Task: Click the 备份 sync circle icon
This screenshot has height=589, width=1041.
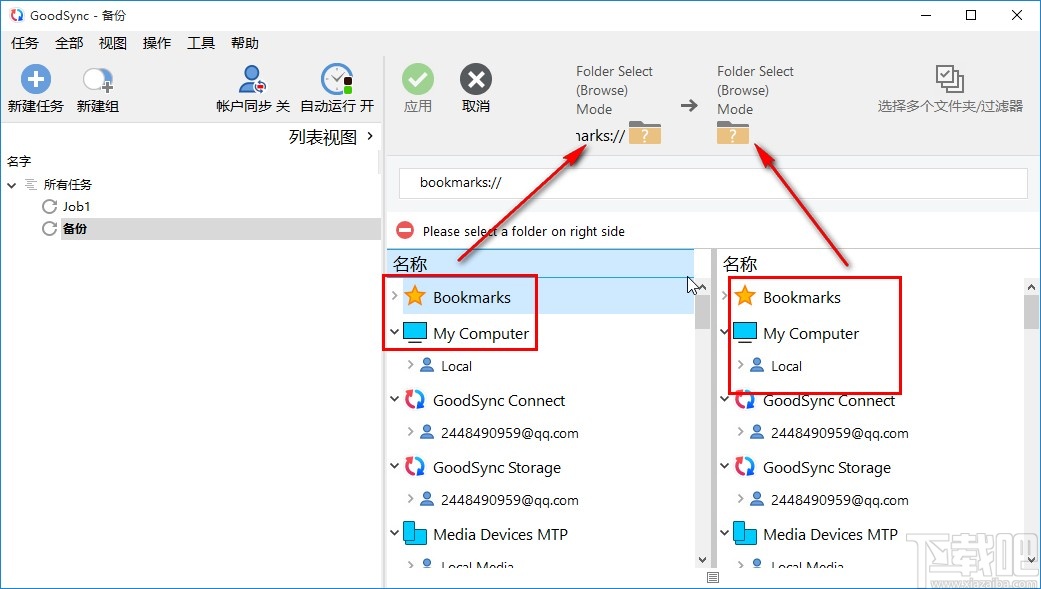Action: (x=49, y=228)
